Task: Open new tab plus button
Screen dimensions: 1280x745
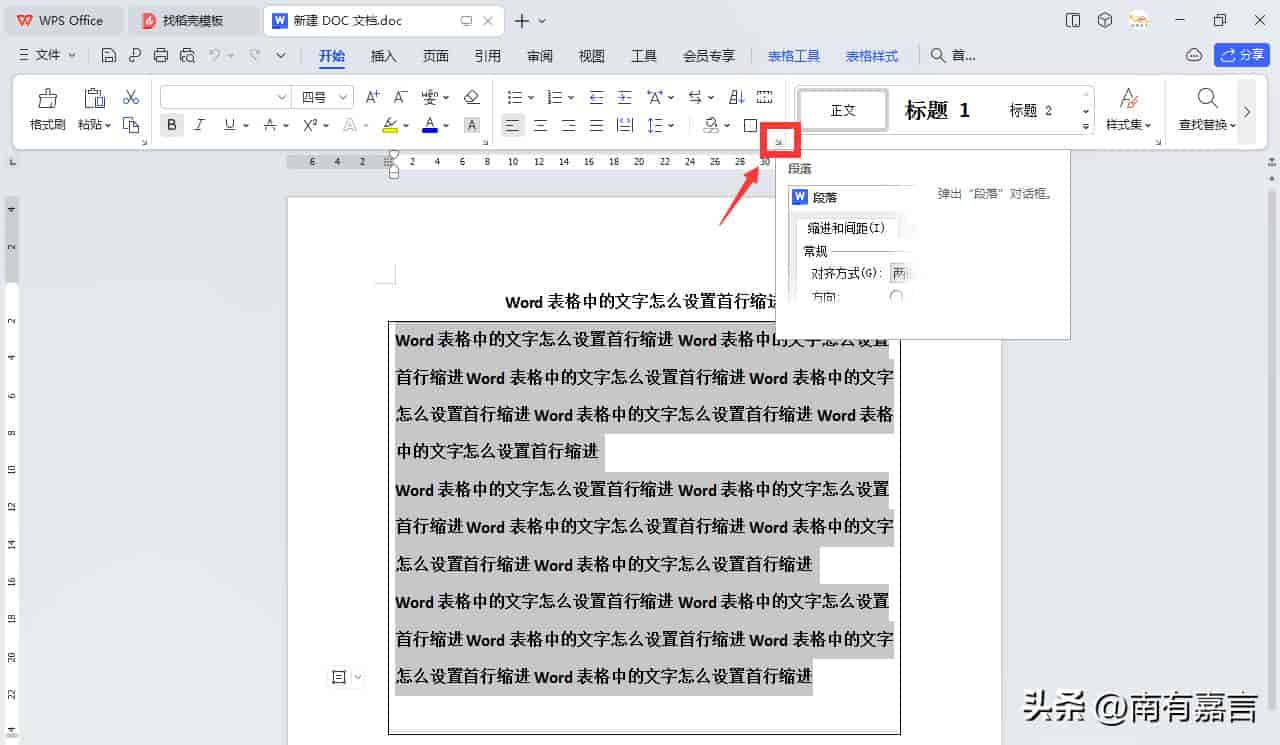Action: pyautogui.click(x=522, y=20)
